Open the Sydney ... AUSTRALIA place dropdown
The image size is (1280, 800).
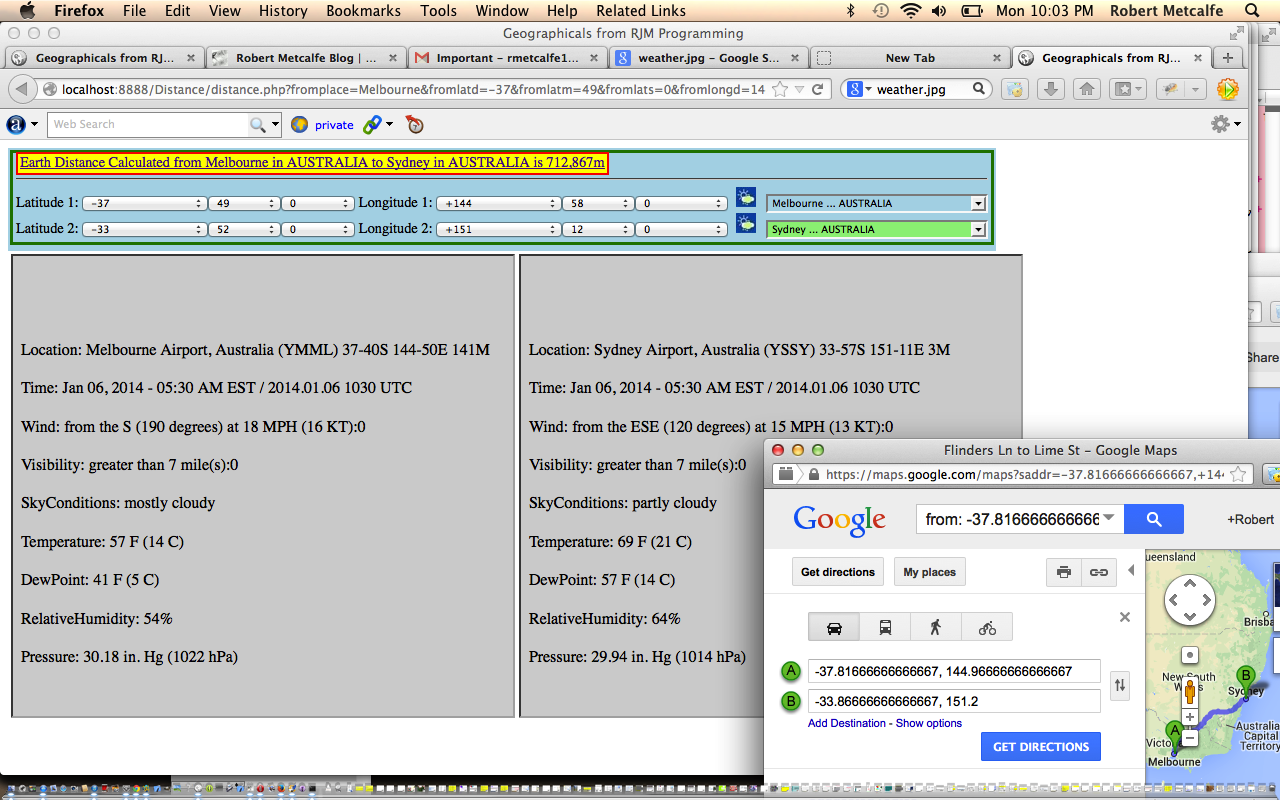click(x=876, y=229)
